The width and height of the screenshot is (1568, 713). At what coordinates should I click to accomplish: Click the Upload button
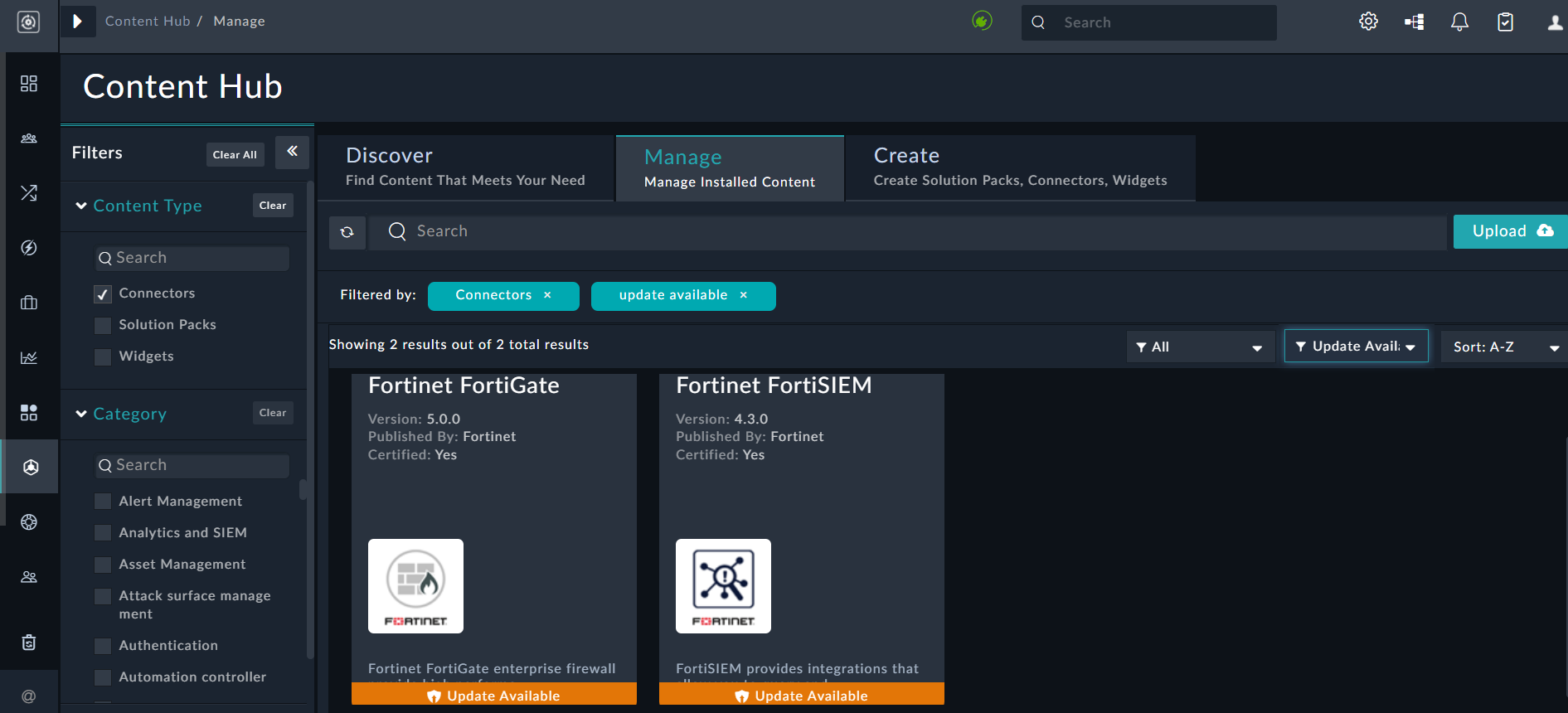tap(1510, 231)
